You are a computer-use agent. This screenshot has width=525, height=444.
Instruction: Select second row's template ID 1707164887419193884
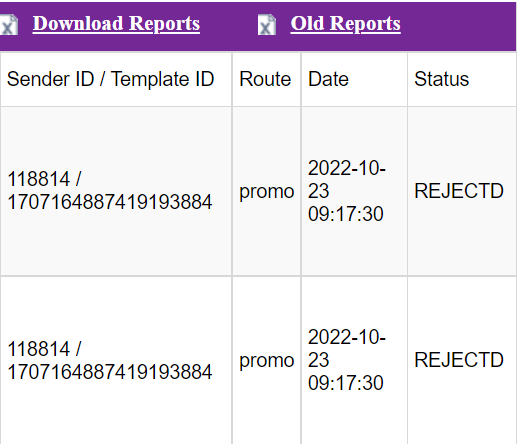point(109,372)
